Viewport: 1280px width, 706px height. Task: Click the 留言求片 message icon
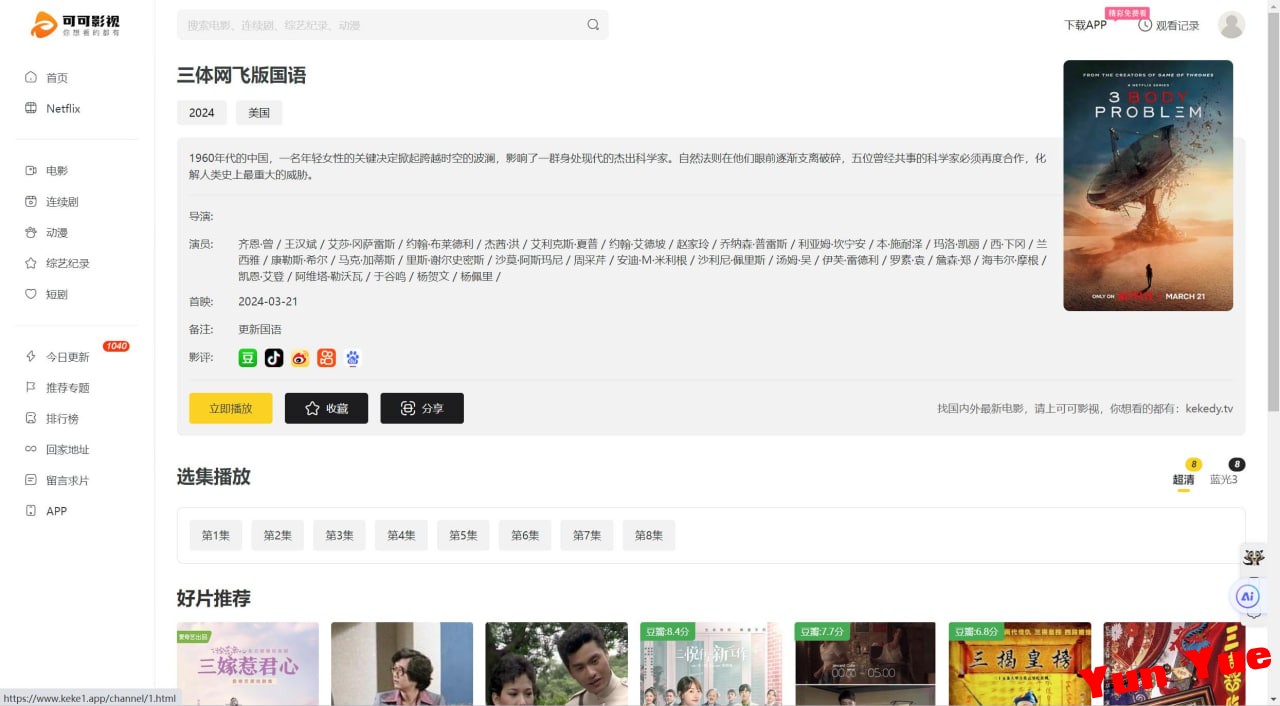tap(31, 480)
